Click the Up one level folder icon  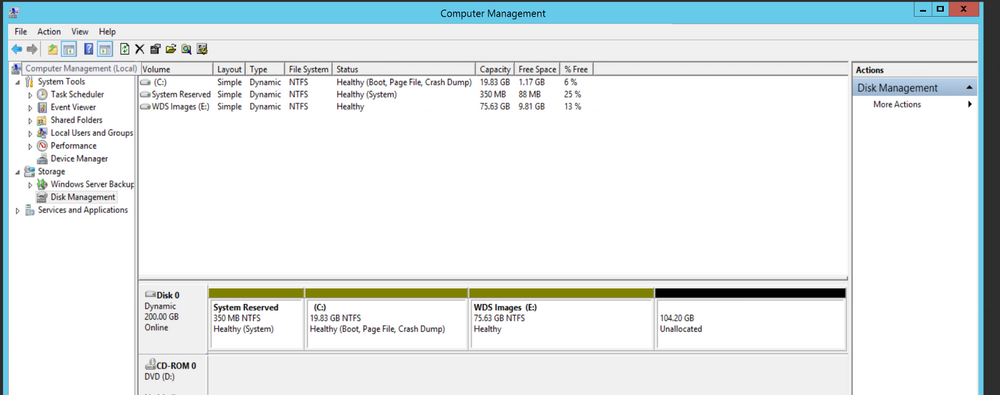click(x=53, y=49)
